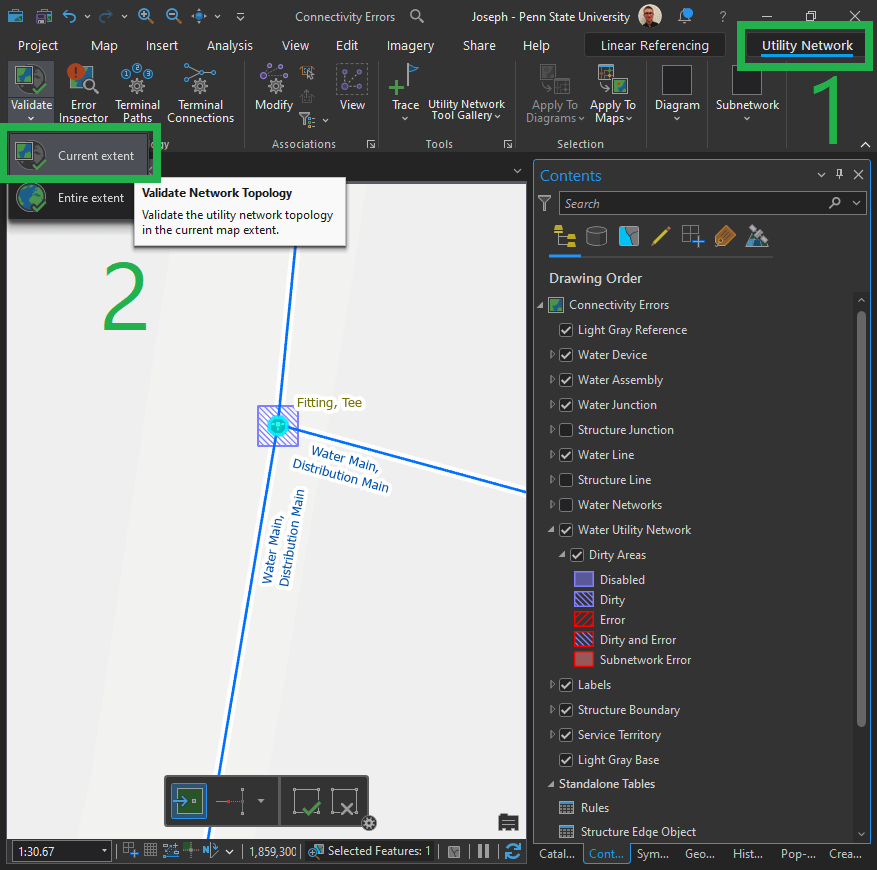Enable the Structure Junction layer
This screenshot has height=870, width=877.
pyautogui.click(x=566, y=430)
